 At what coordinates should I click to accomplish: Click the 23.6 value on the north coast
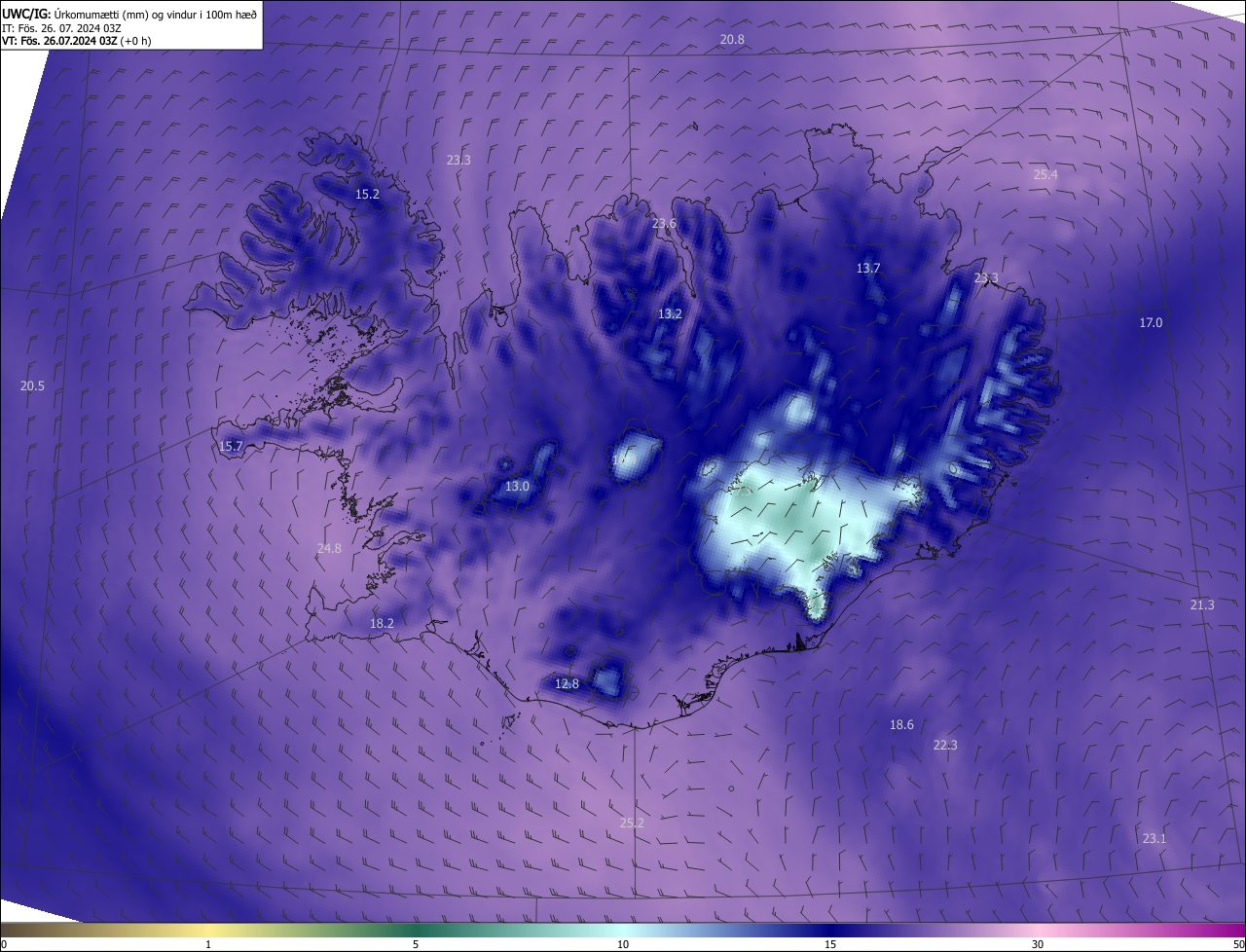point(664,224)
